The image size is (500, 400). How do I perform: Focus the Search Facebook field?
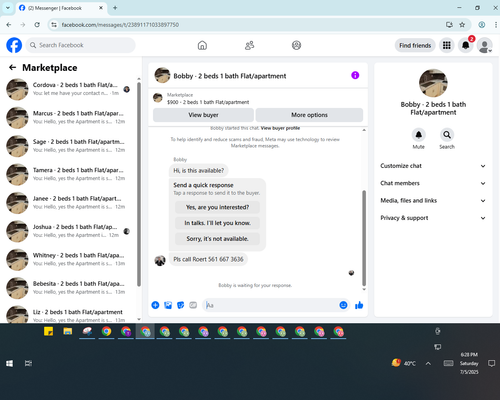(80, 45)
